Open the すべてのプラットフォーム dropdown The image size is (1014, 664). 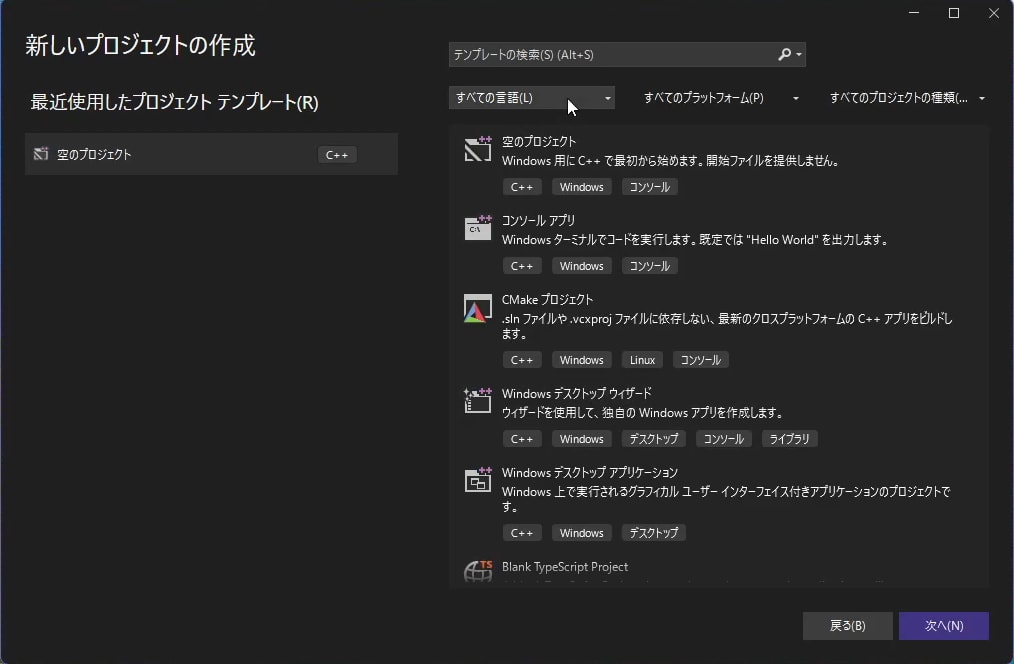(721, 98)
